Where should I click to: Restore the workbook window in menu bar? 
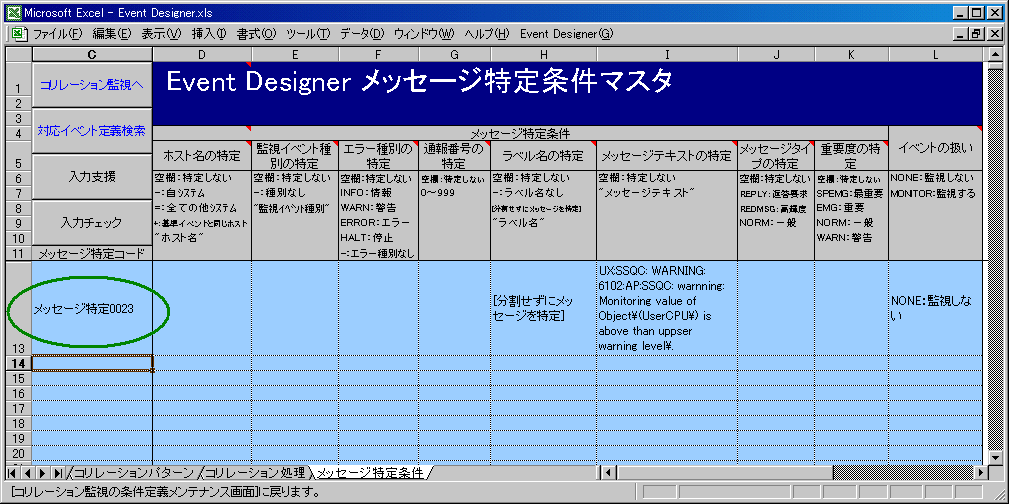point(978,33)
